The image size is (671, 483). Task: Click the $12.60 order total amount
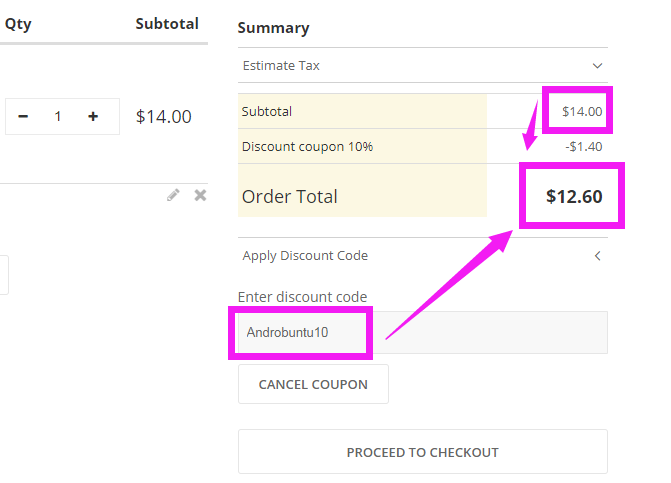click(574, 196)
